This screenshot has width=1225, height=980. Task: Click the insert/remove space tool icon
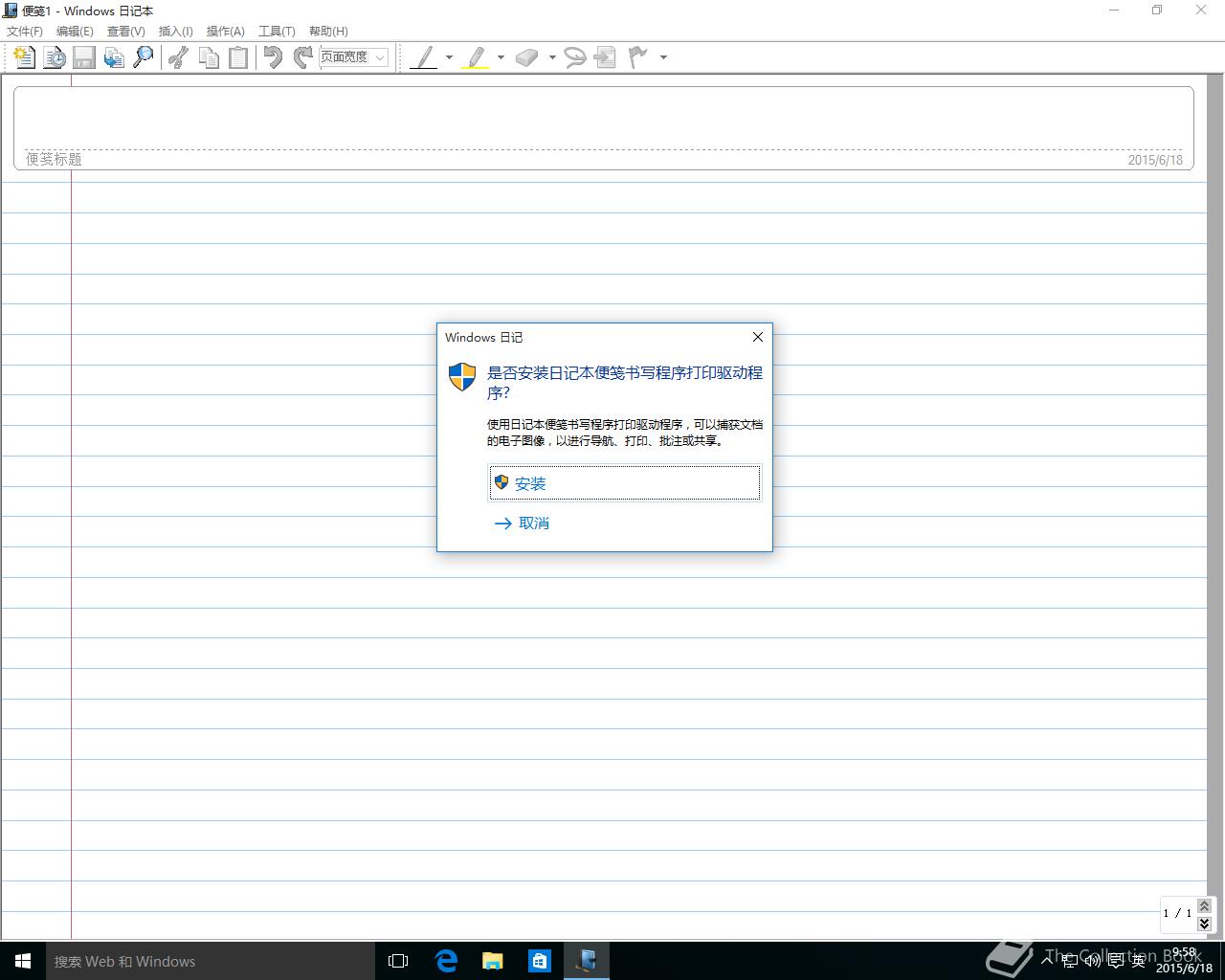point(605,57)
